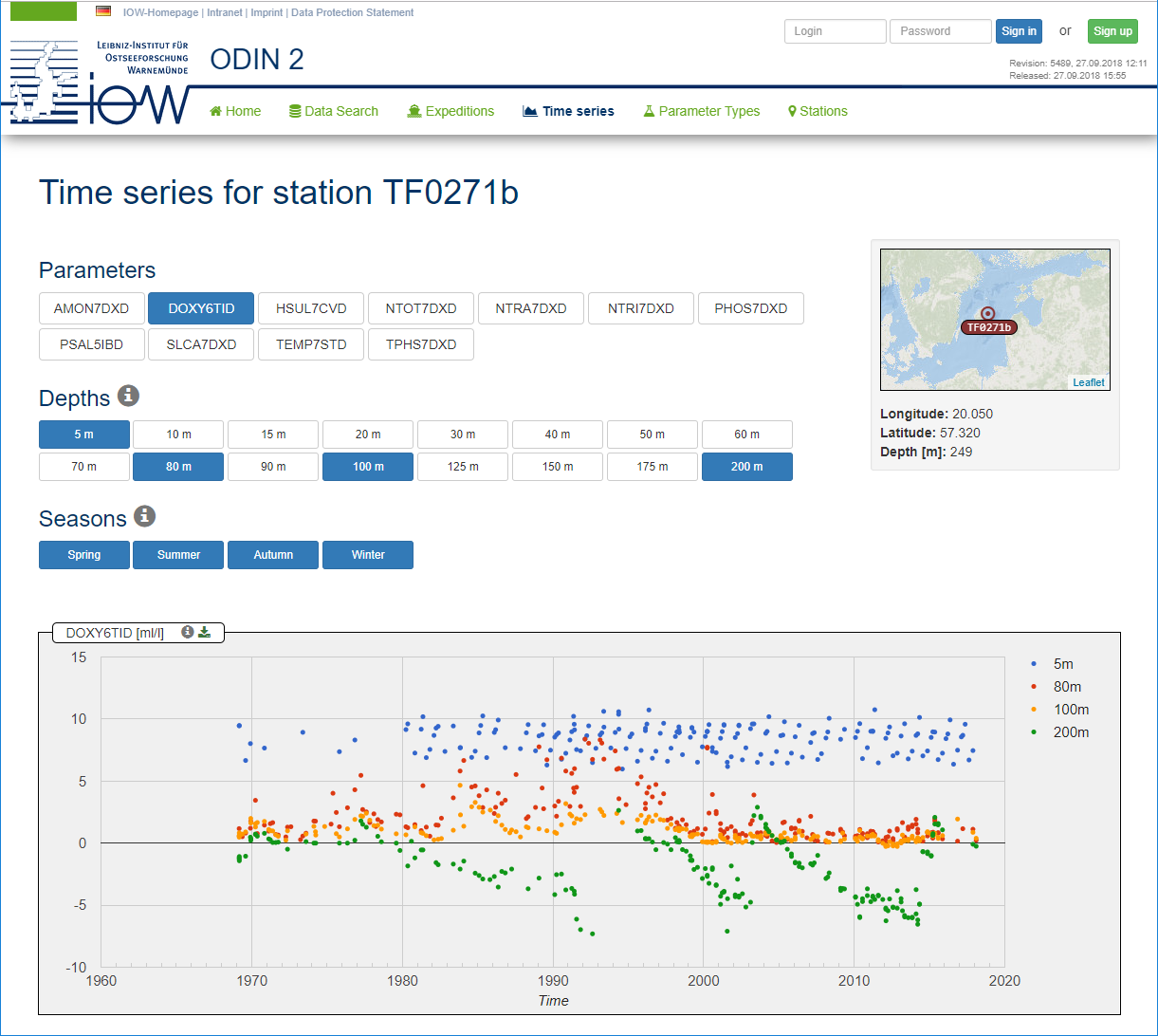The height and width of the screenshot is (1036, 1158).
Task: Click into the Login input field
Action: (835, 31)
